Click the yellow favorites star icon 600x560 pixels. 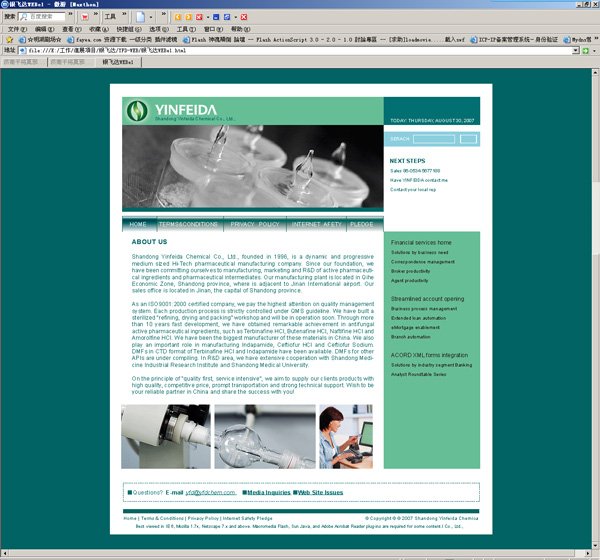(10, 39)
